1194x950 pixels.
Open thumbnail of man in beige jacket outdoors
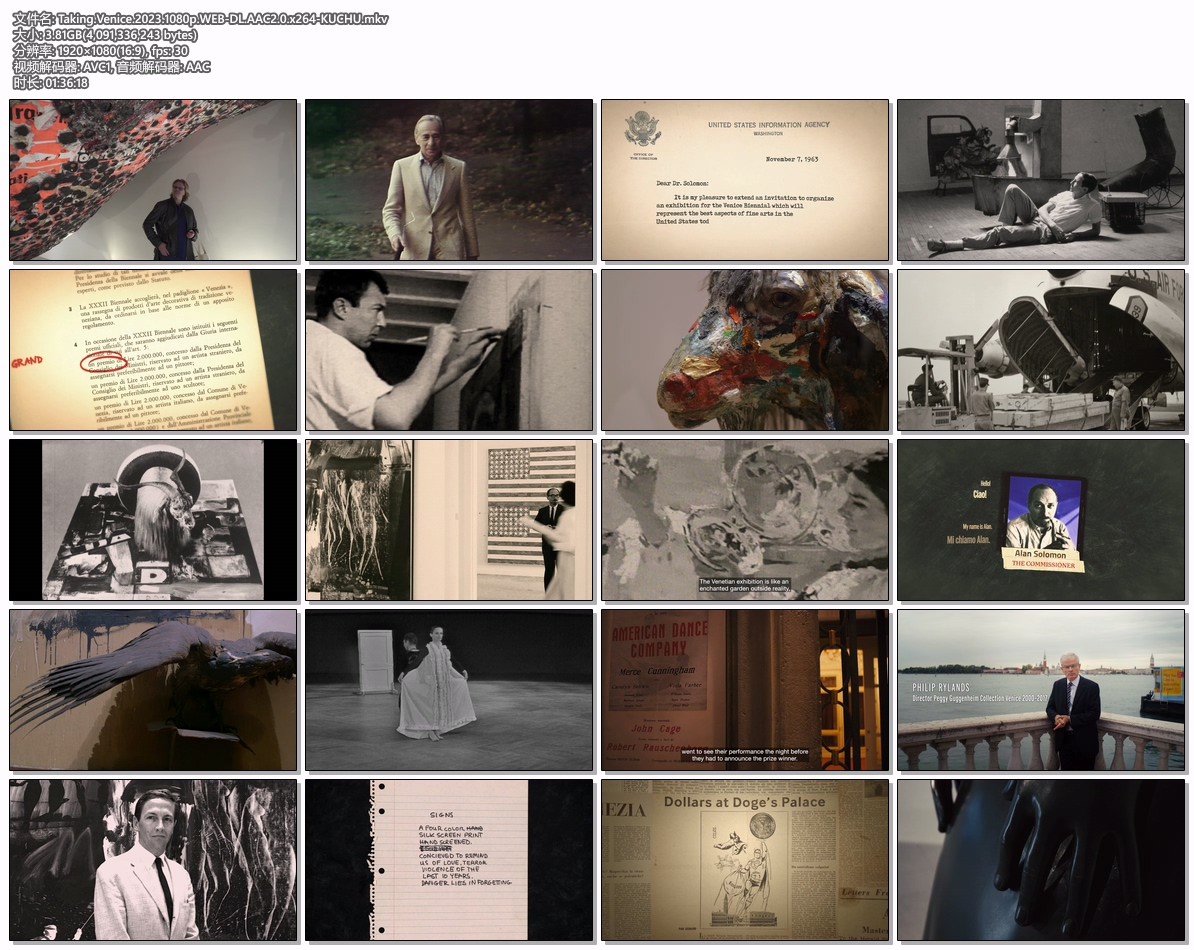(x=449, y=180)
